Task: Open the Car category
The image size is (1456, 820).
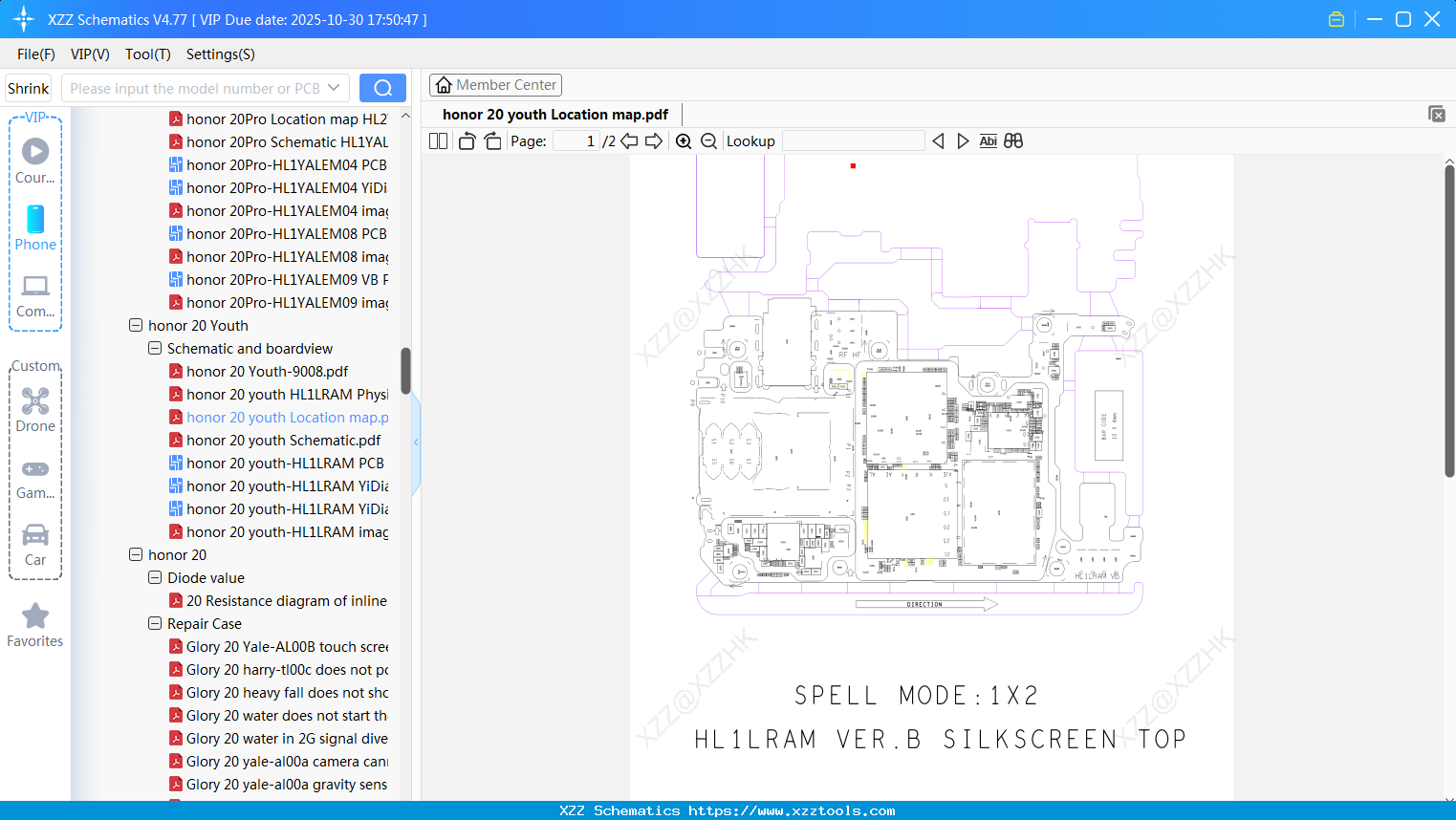Action: pyautogui.click(x=35, y=545)
